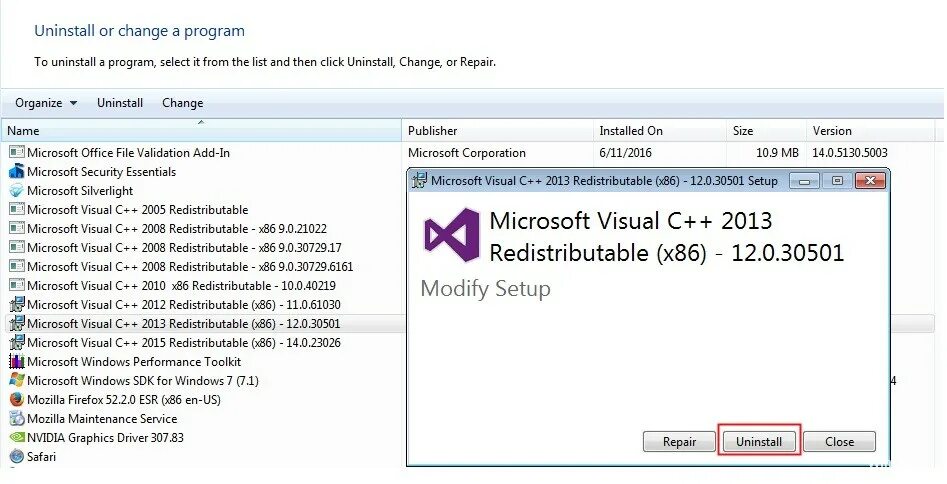The image size is (947, 484).
Task: Click the Microsoft Silverlight icon
Action: click(16, 191)
